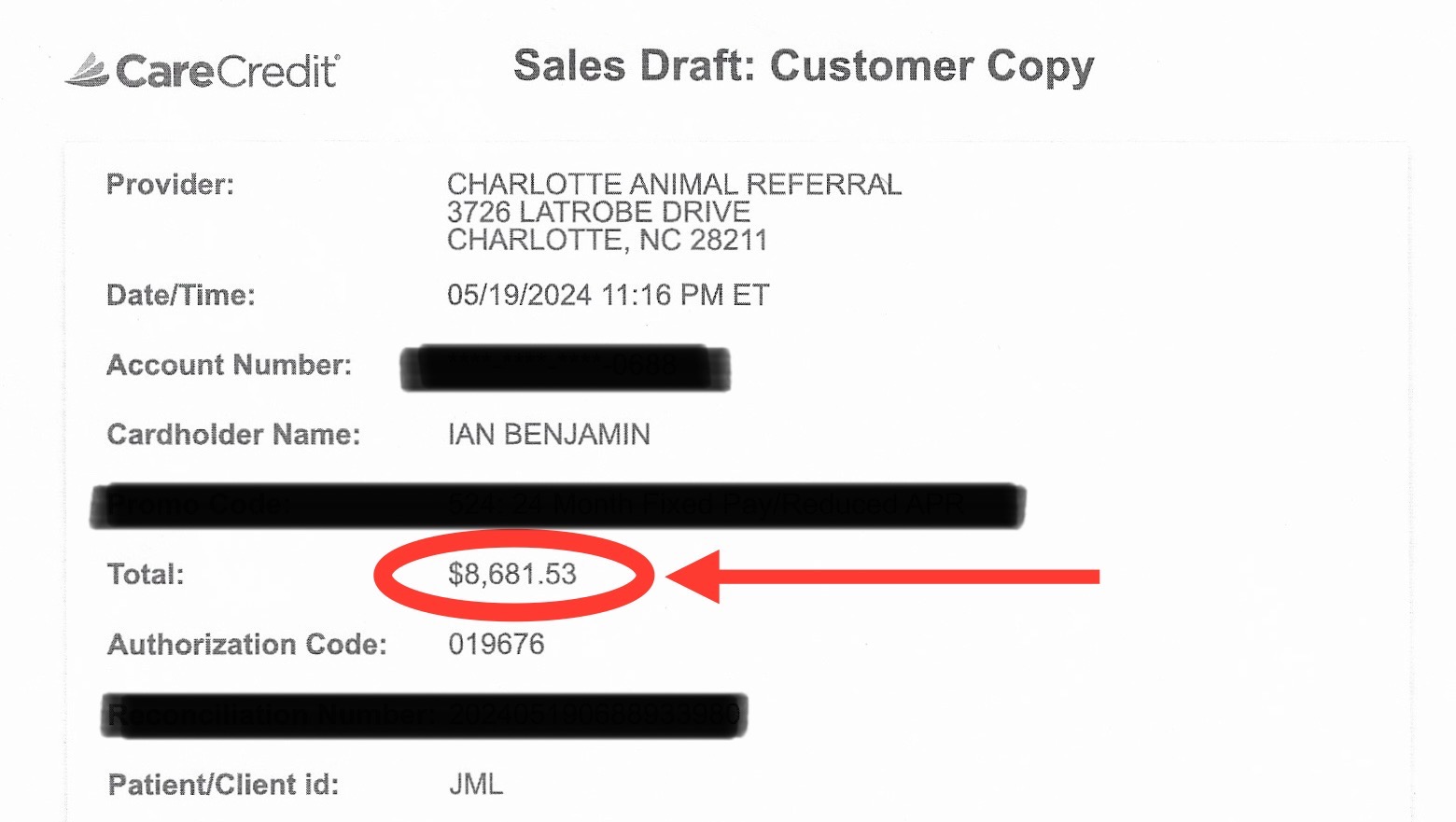Click the red arrow pointing at total
The image size is (1456, 822).
pos(883,577)
